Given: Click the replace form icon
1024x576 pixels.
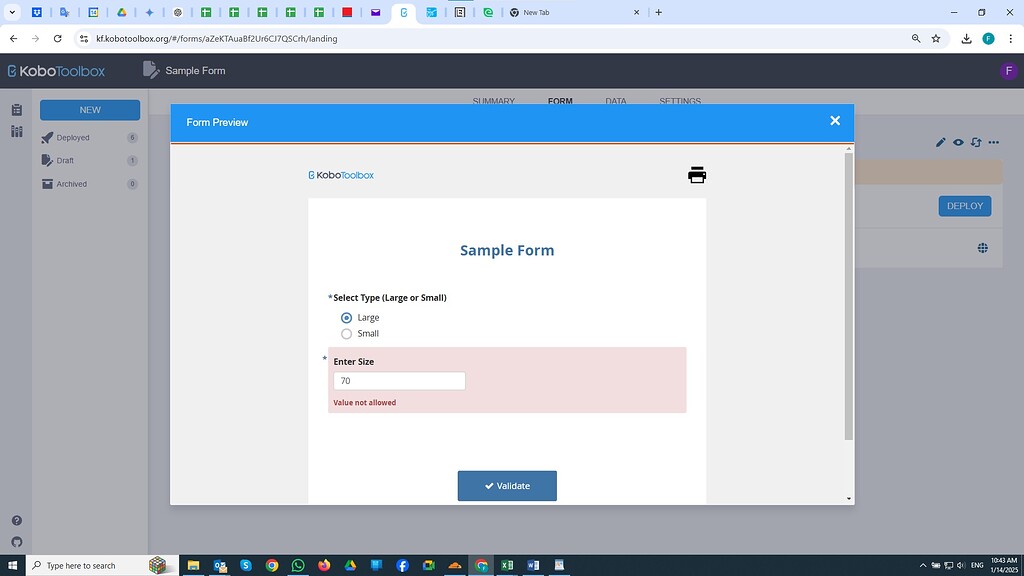Looking at the screenshot, I should pos(976,142).
